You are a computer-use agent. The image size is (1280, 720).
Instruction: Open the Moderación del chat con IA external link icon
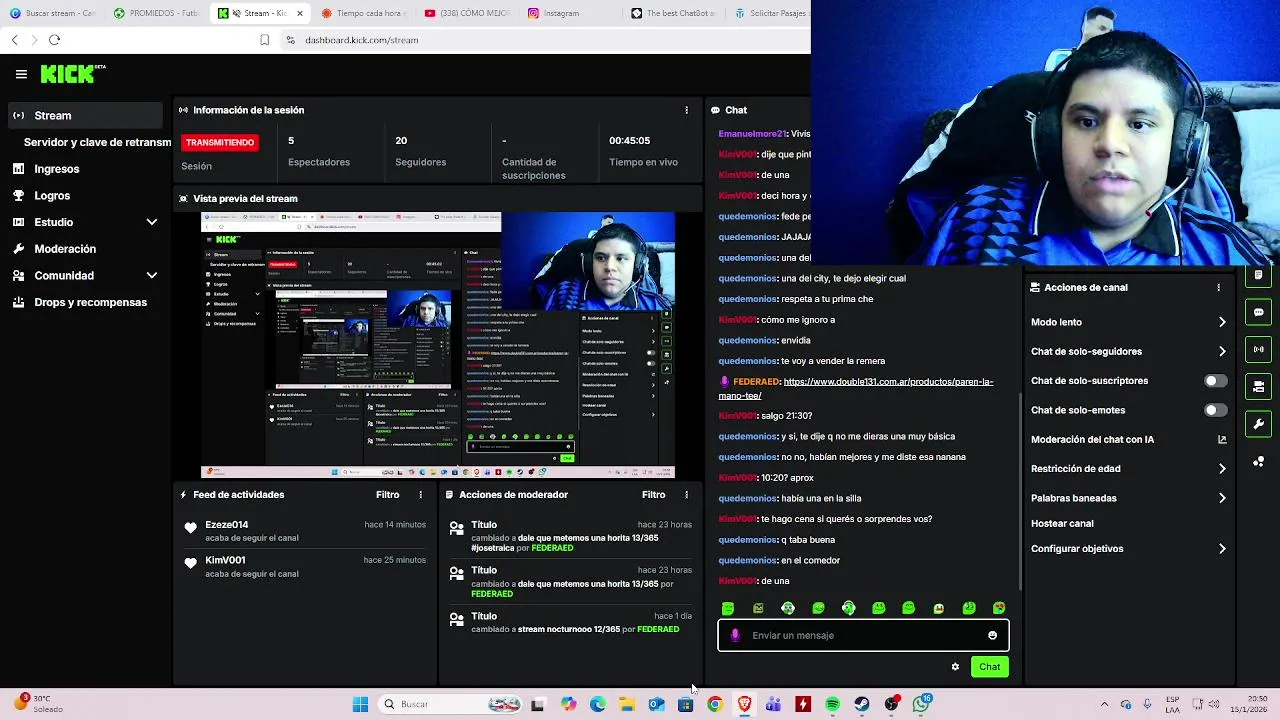pyautogui.click(x=1222, y=439)
